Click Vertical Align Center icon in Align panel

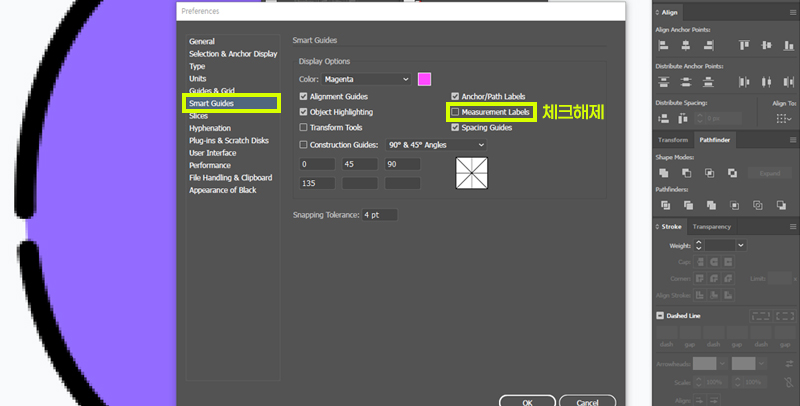pos(766,45)
